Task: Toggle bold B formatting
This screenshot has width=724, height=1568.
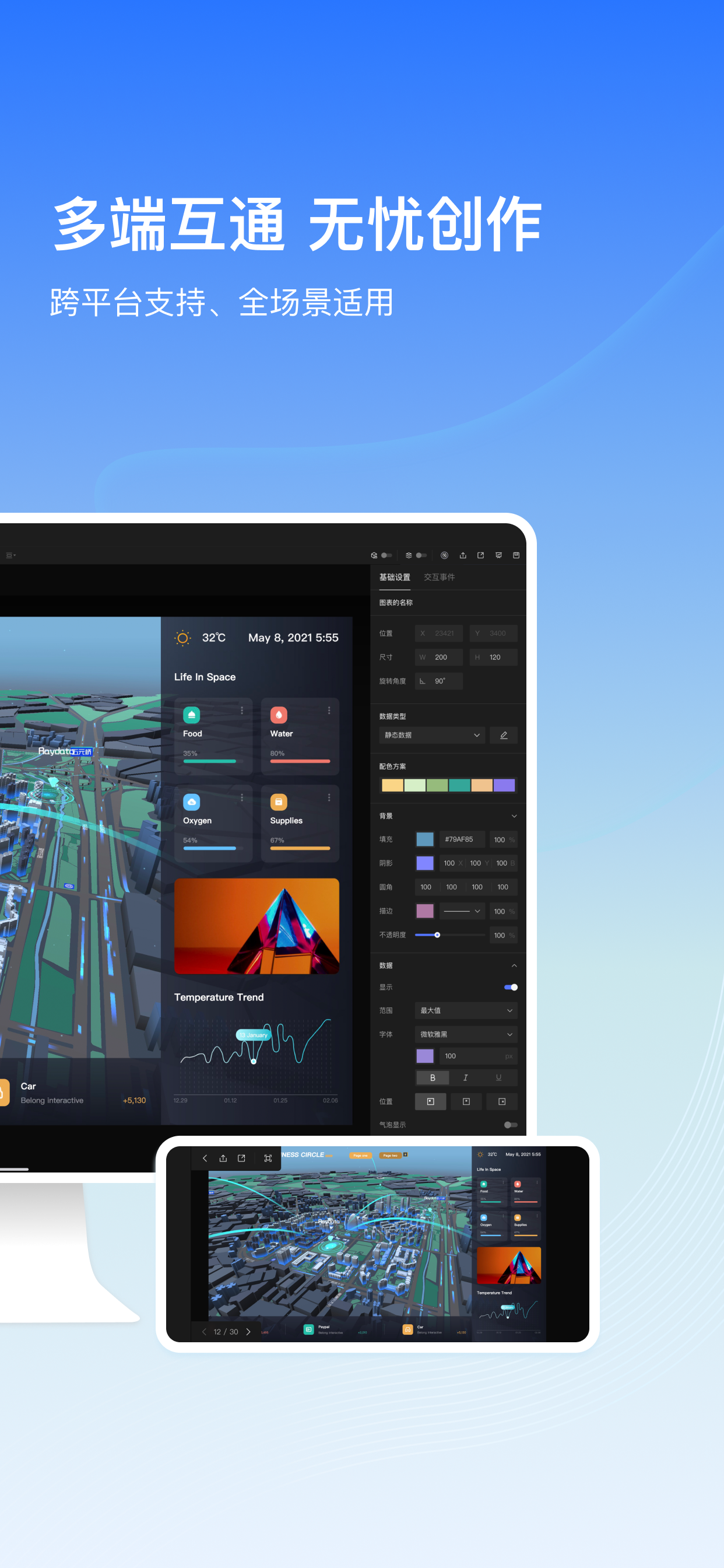Action: 433,1077
